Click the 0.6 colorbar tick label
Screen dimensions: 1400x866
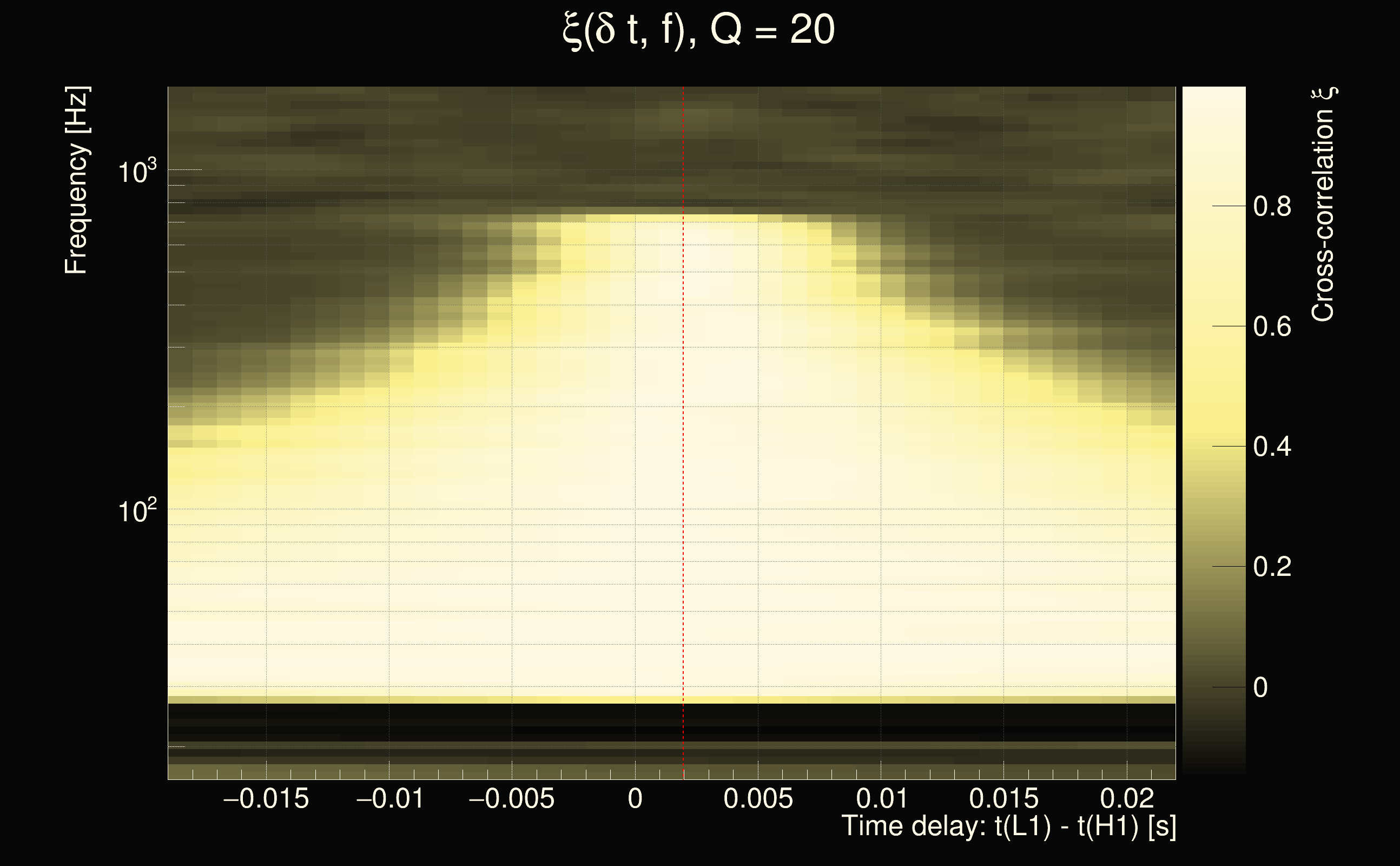pos(1272,327)
